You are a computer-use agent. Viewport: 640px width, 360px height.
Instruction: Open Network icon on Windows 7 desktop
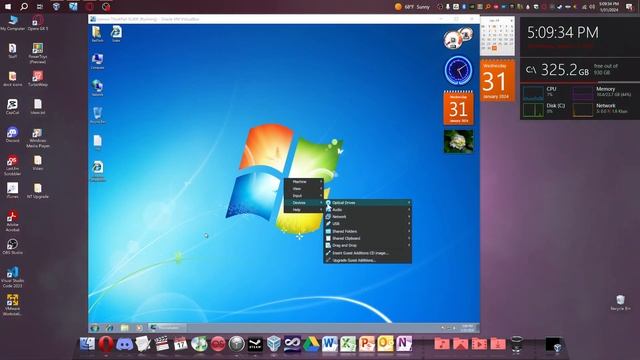(97, 88)
